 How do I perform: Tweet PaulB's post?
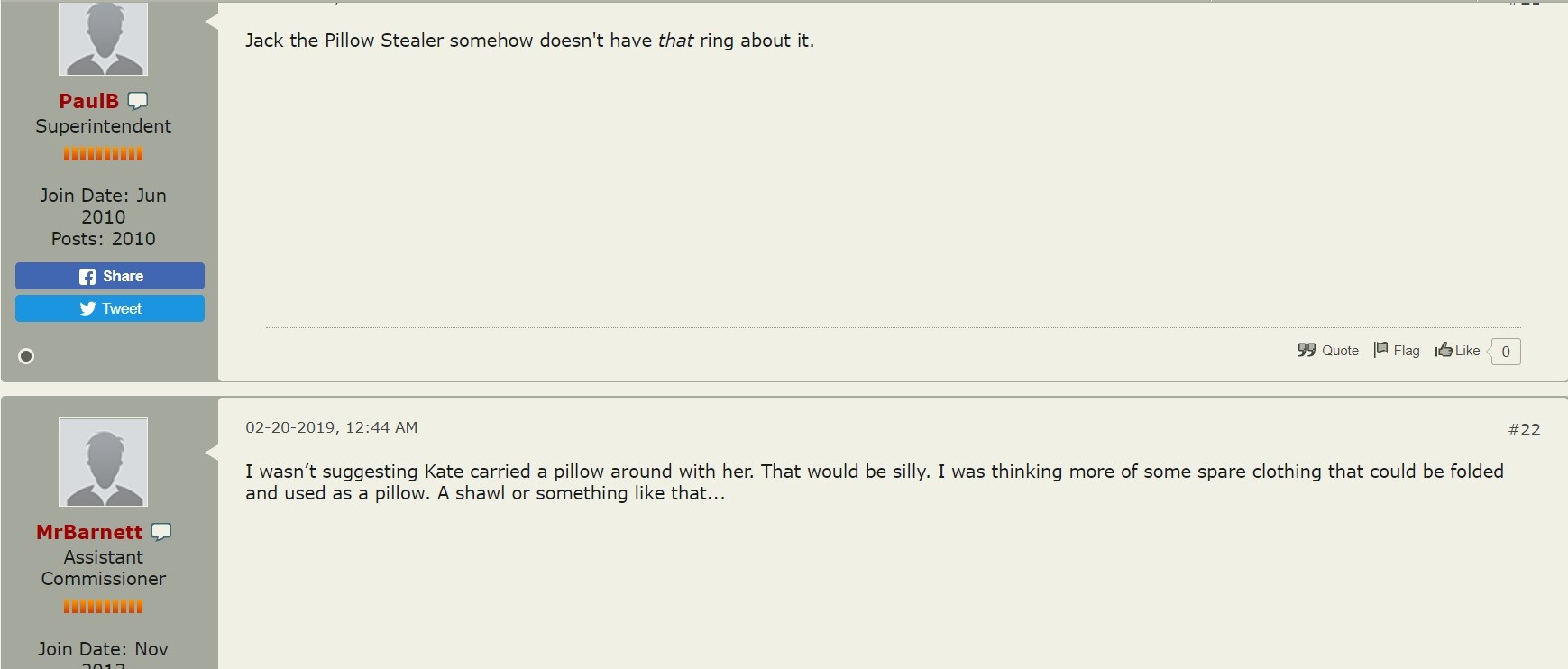[x=110, y=308]
